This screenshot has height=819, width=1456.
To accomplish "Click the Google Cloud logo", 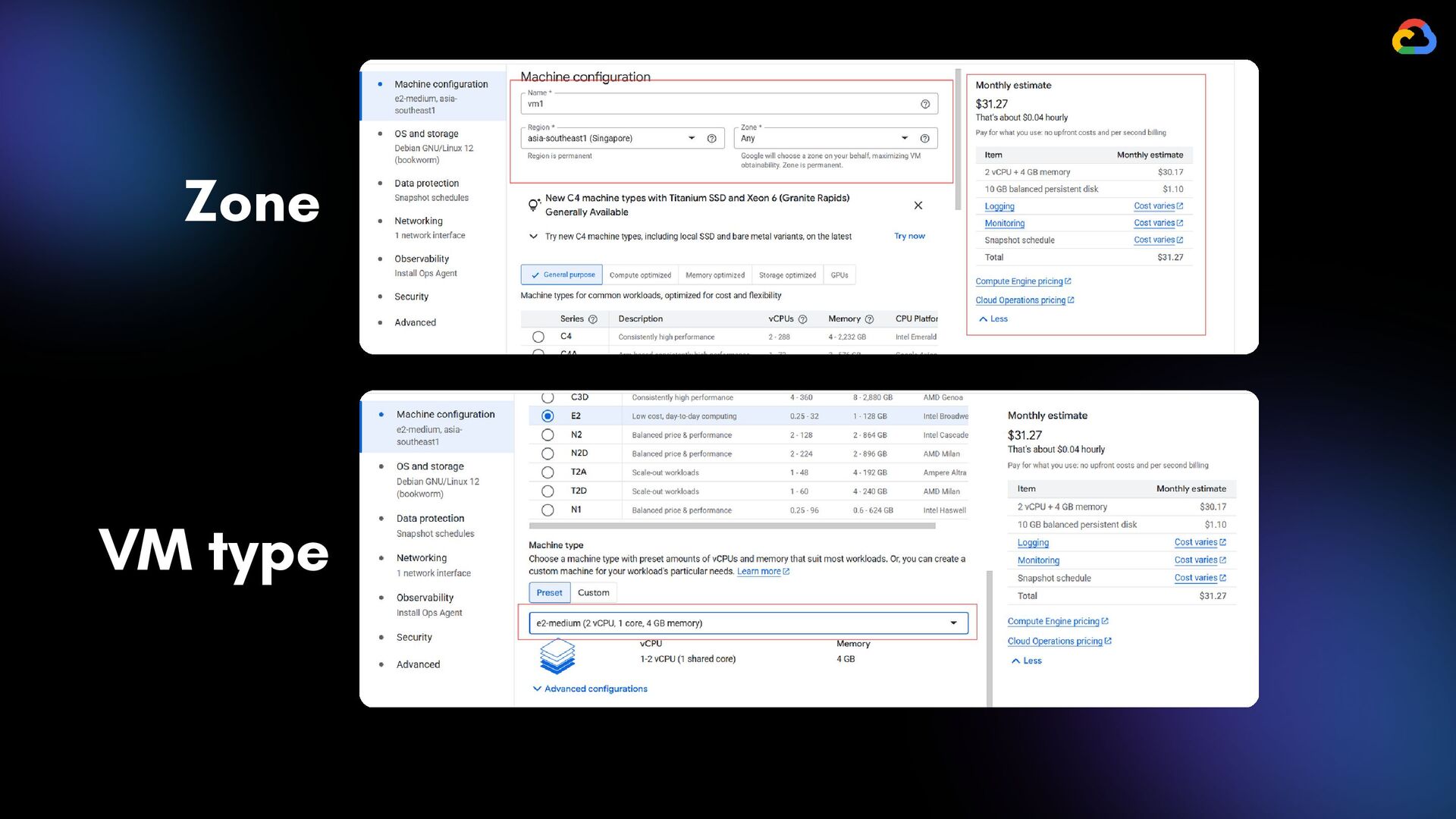I will click(1414, 37).
